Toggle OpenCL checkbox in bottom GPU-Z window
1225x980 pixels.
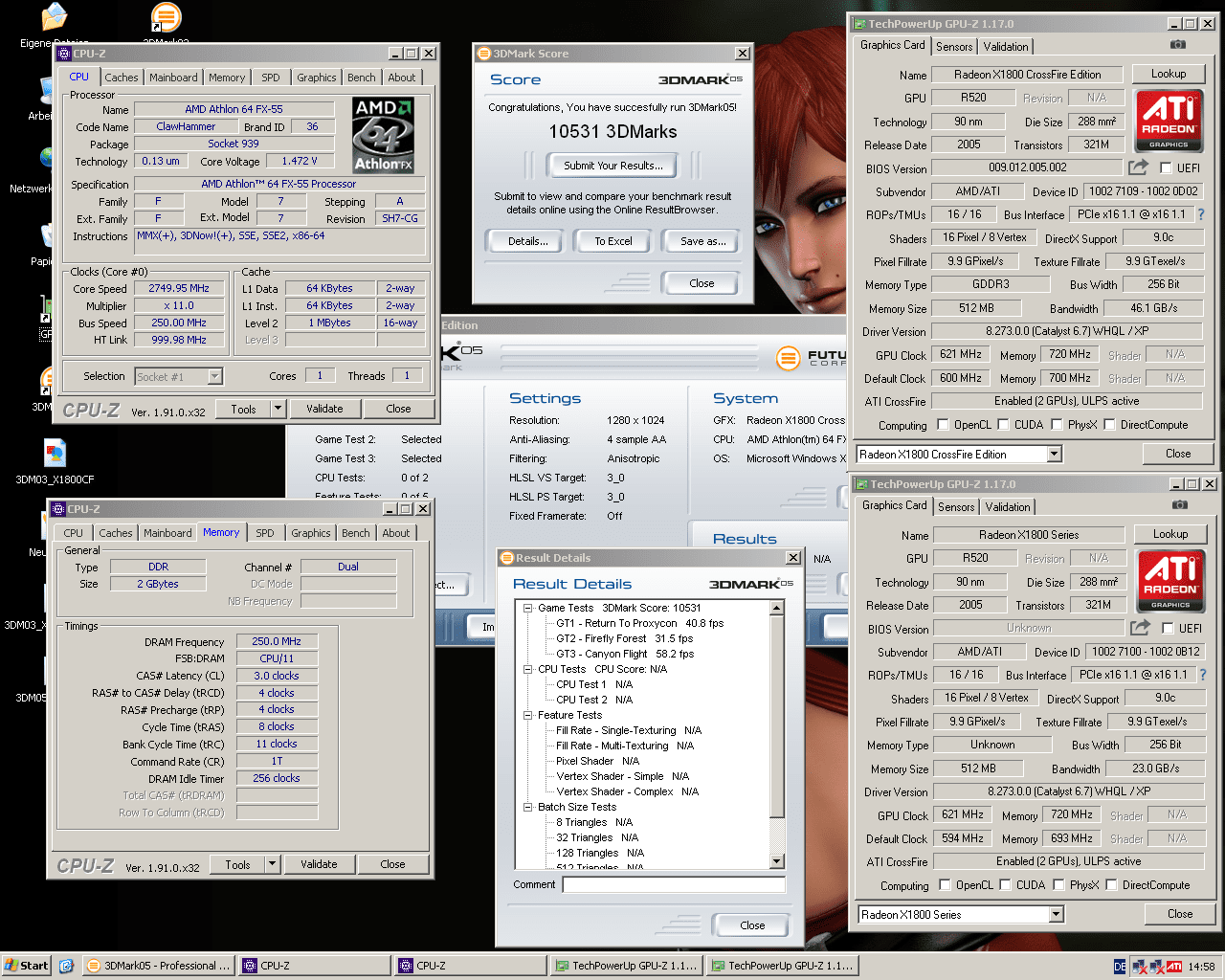[x=946, y=884]
